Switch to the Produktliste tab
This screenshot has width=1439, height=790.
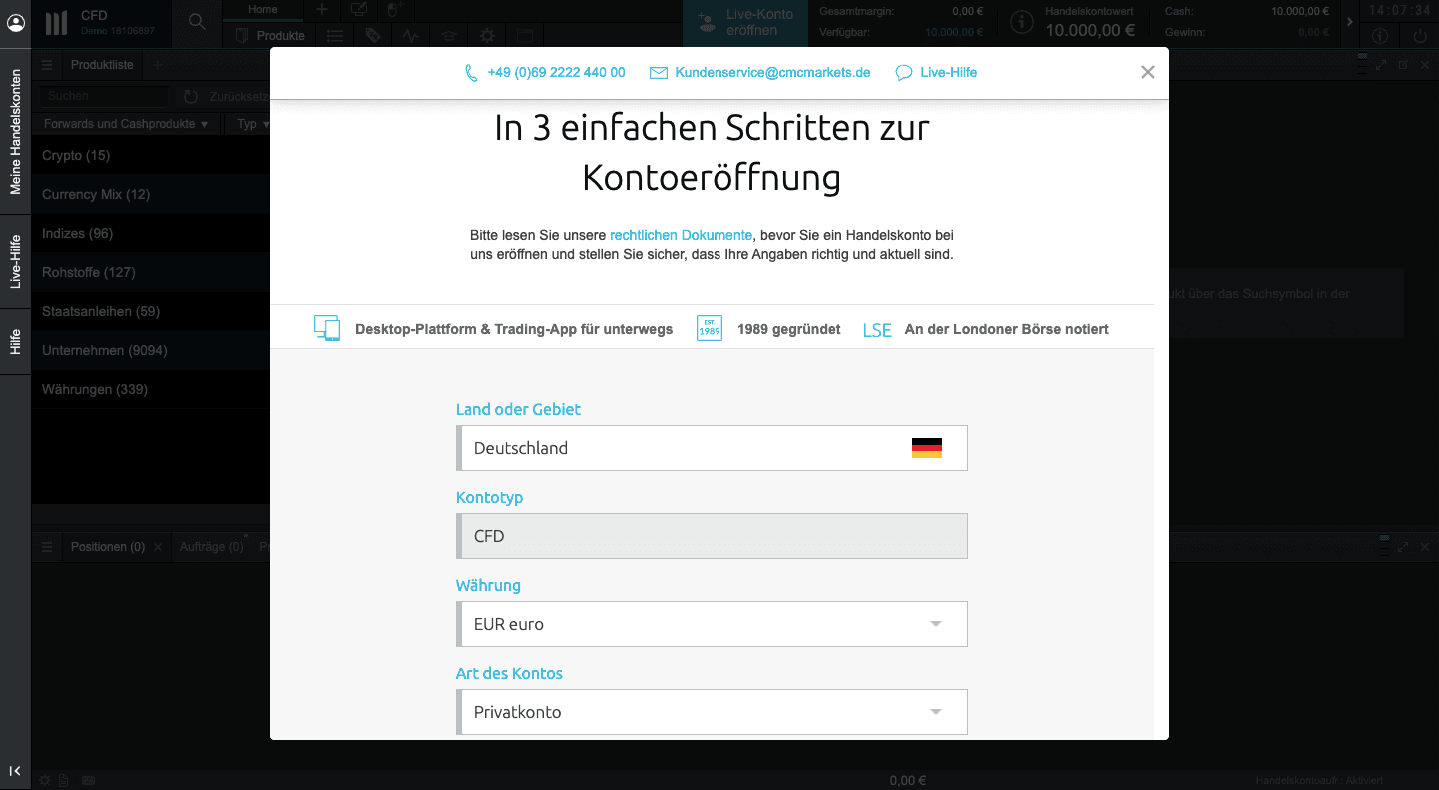pyautogui.click(x=102, y=65)
